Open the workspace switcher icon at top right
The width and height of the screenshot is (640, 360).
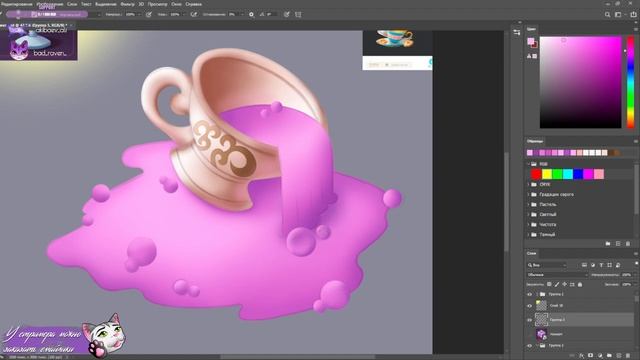(618, 14)
